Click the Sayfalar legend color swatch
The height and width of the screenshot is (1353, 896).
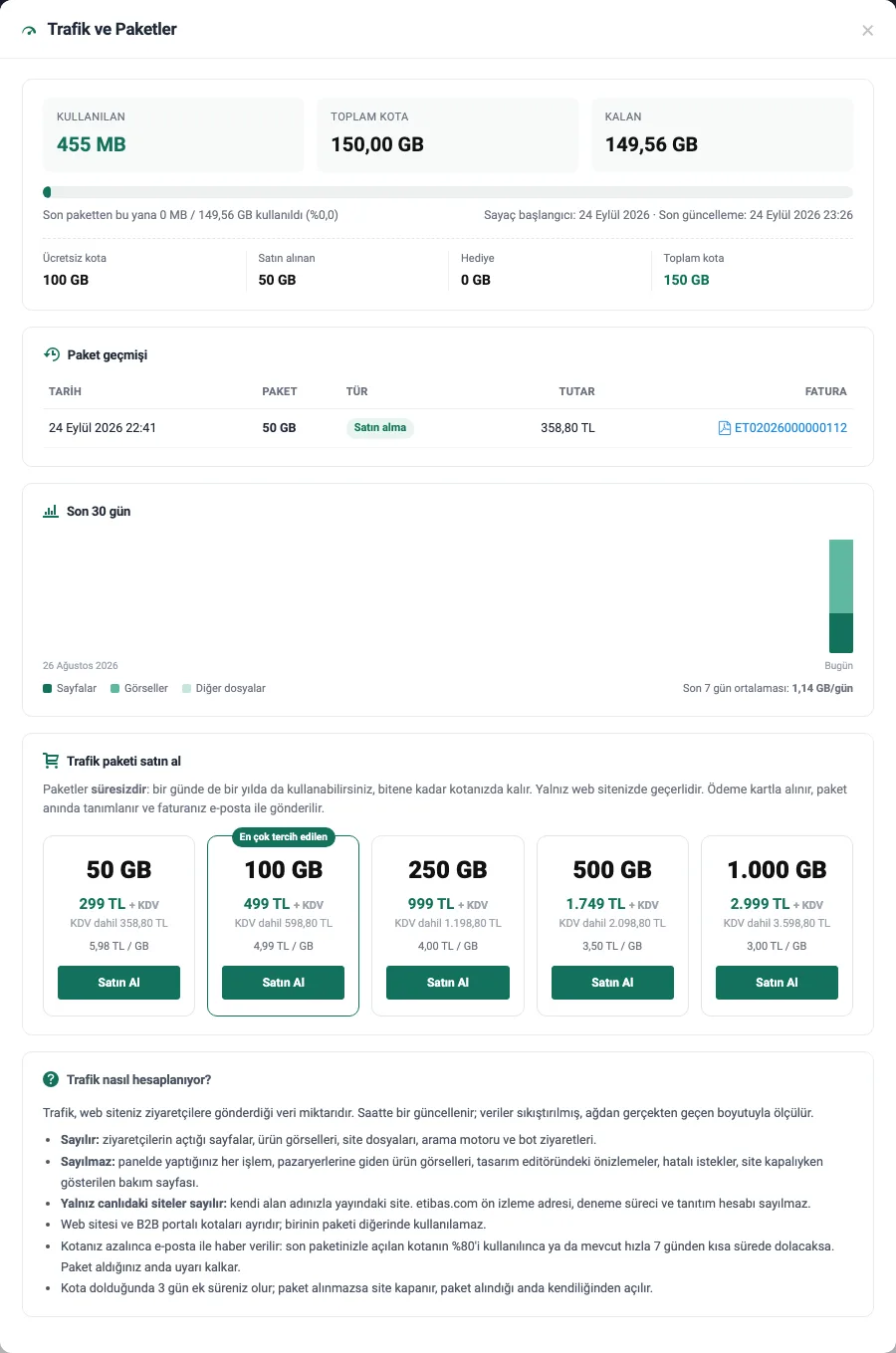point(48,688)
